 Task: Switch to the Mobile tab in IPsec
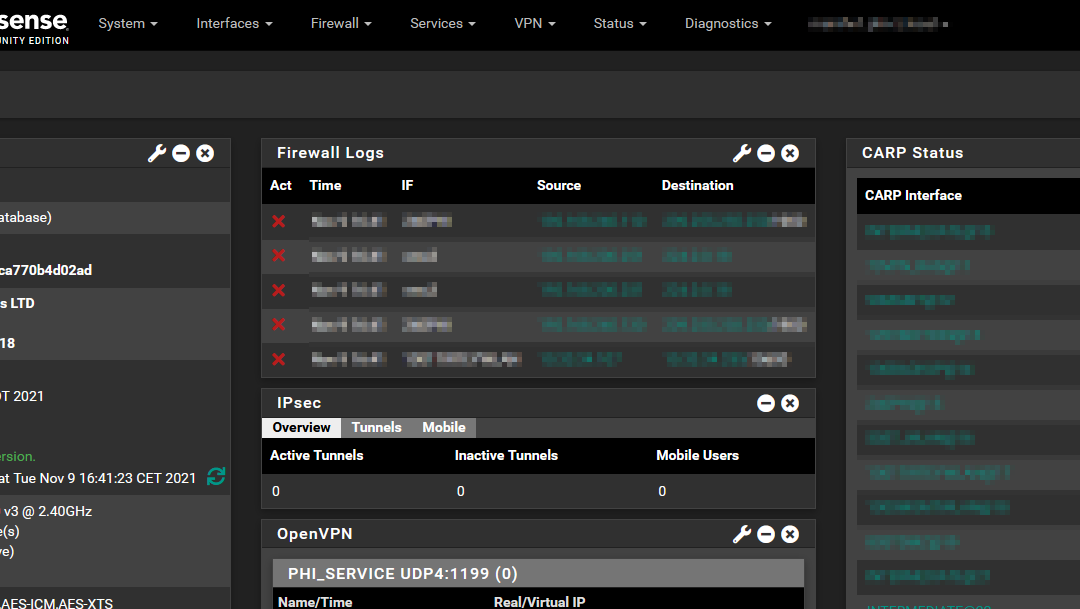[x=443, y=427]
